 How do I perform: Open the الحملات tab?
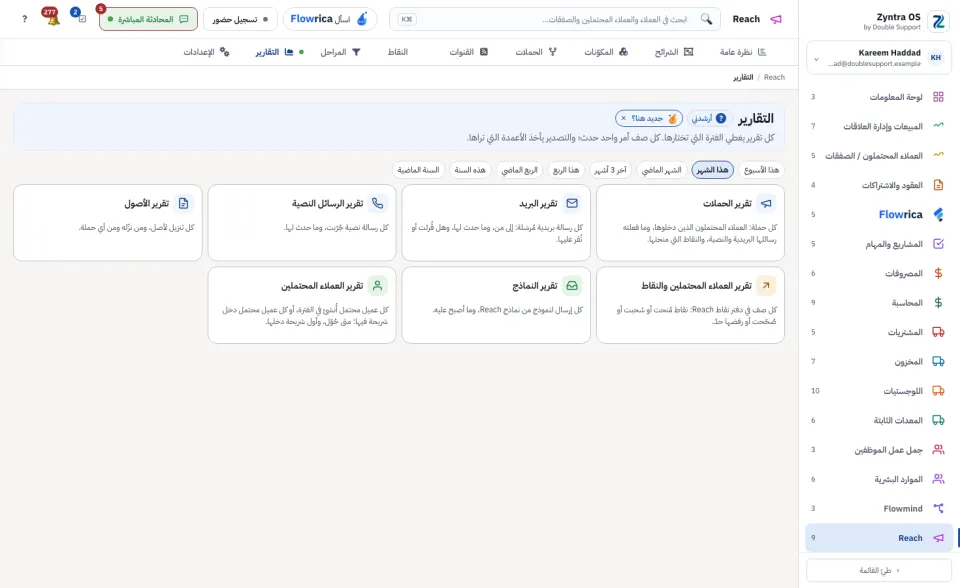click(536, 52)
